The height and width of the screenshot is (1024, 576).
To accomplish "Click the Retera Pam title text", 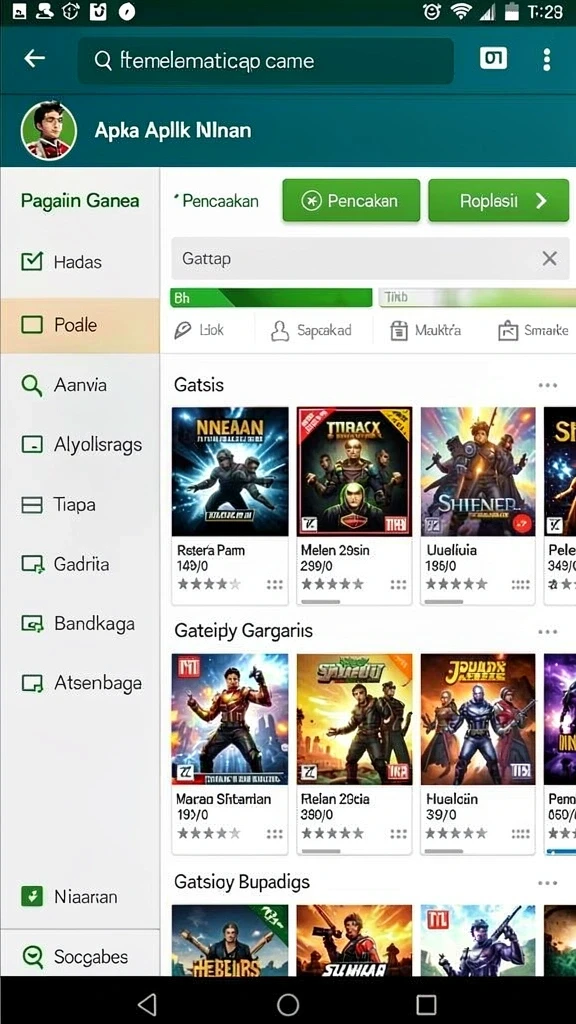I will click(x=211, y=551).
